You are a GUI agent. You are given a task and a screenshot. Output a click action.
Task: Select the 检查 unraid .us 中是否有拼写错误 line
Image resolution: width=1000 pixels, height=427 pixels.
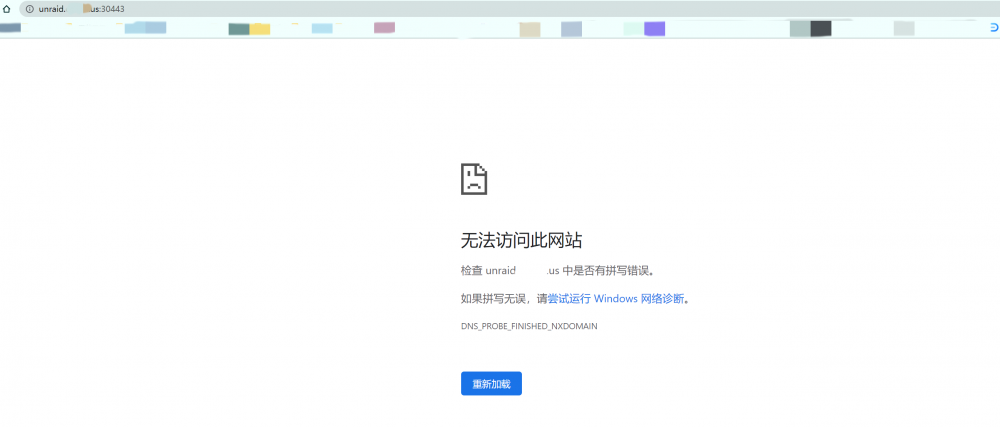pos(558,270)
